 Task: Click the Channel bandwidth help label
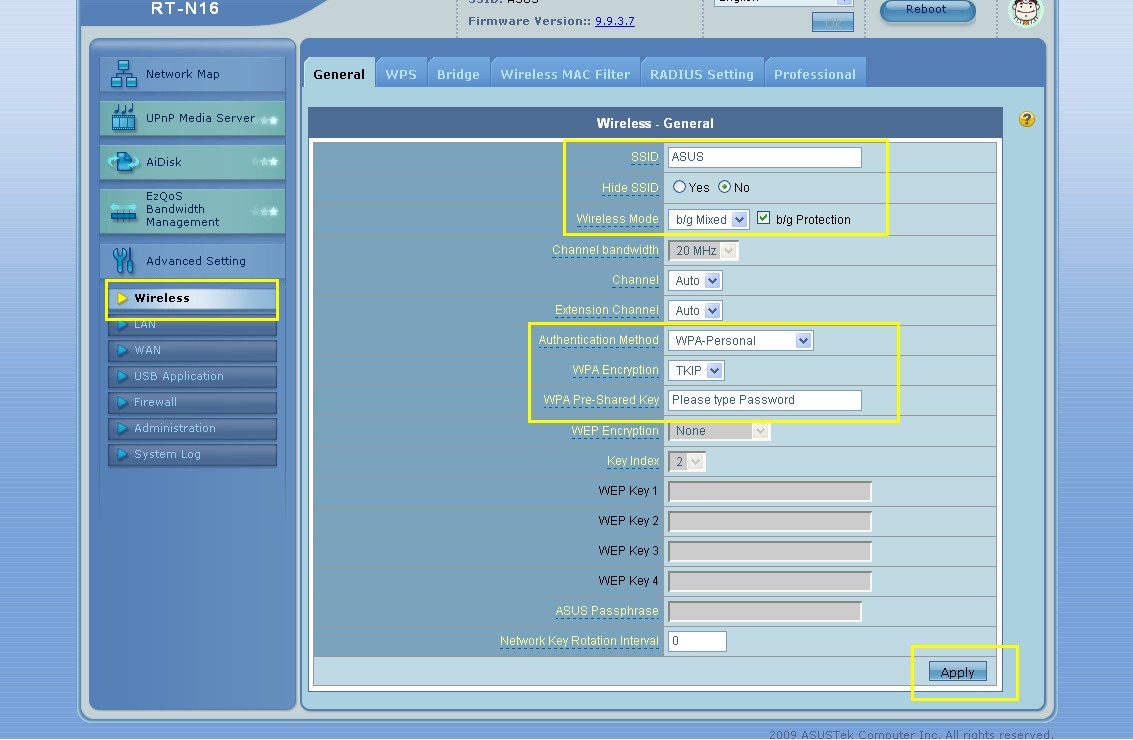(x=606, y=250)
